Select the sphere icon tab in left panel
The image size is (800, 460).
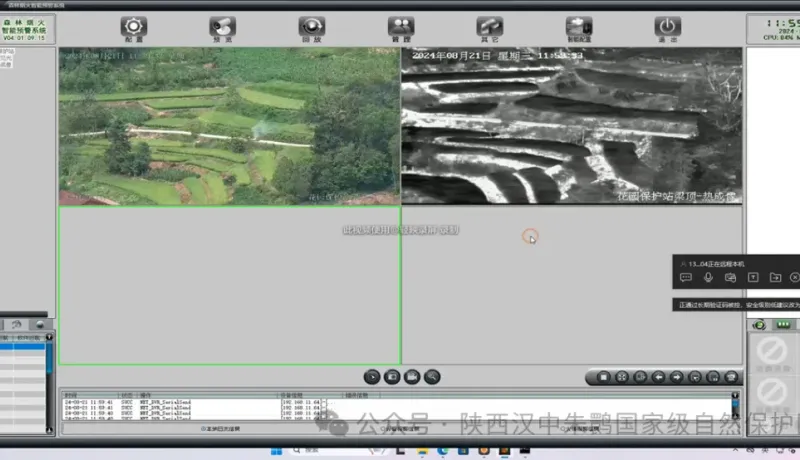40,324
